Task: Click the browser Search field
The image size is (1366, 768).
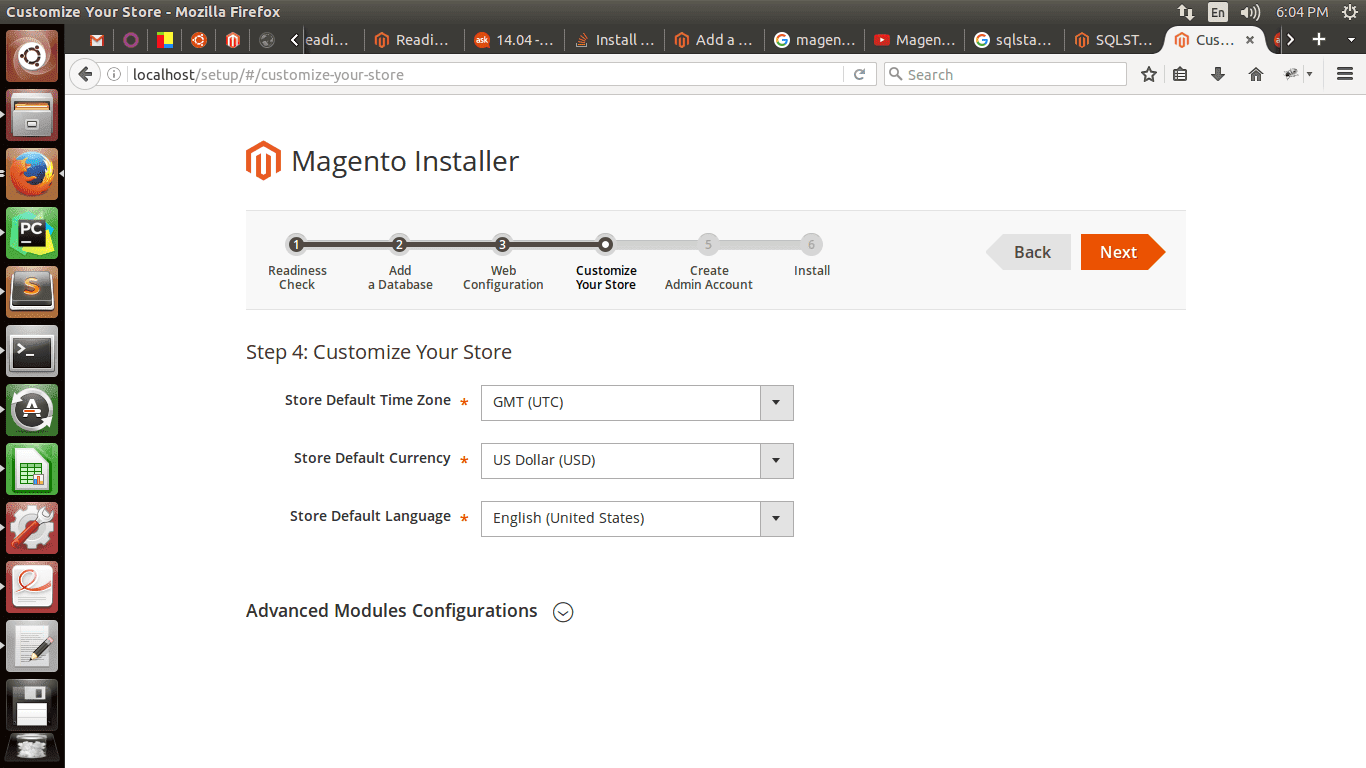Action: (x=1005, y=74)
